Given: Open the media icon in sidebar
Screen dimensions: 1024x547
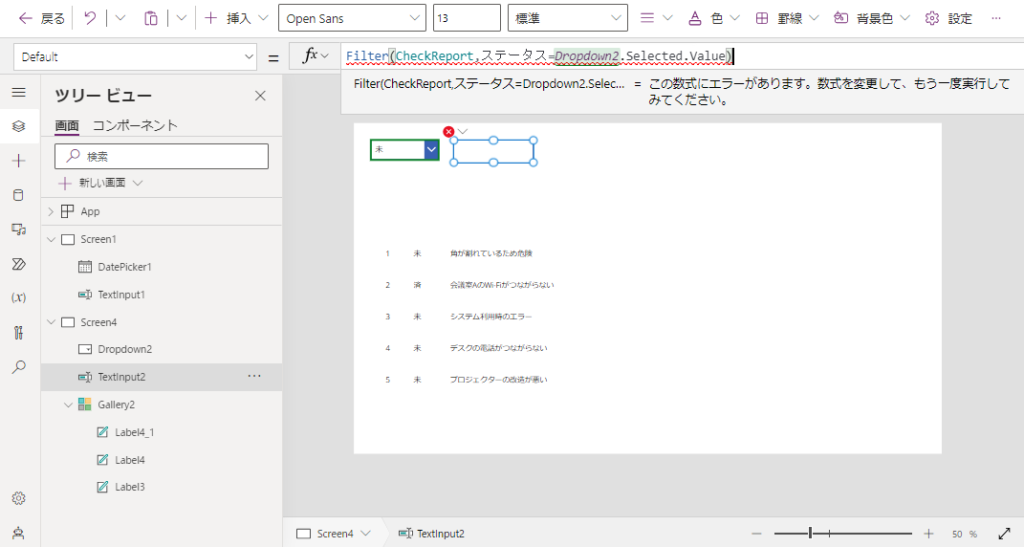Looking at the screenshot, I should [x=19, y=229].
